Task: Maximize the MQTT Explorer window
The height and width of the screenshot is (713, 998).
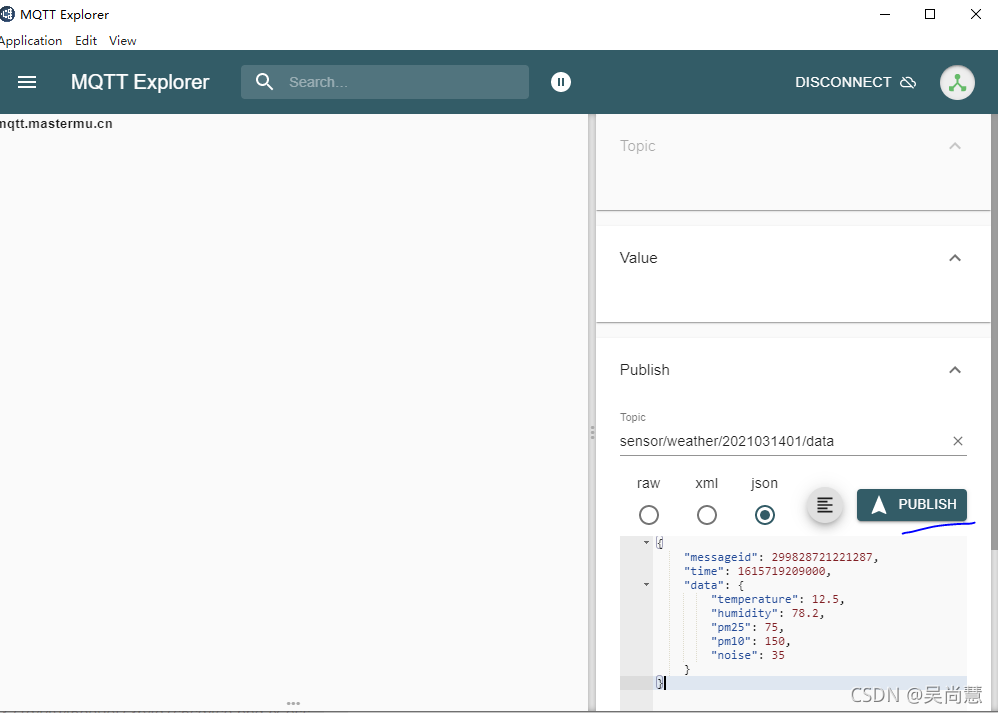Action: 930,14
